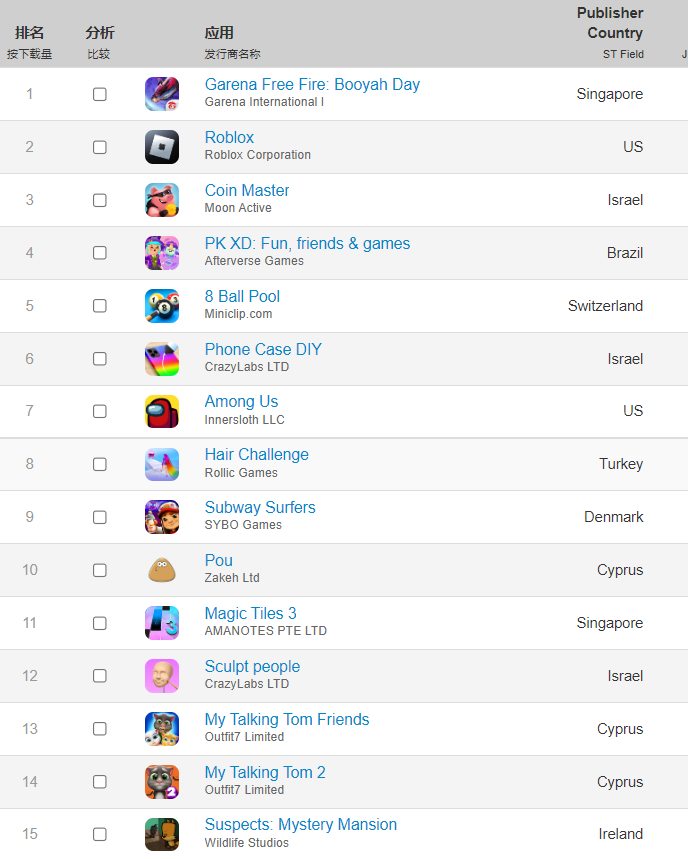Click the Hair Challenge app thumbnail
This screenshot has height=859, width=688.
(x=162, y=464)
